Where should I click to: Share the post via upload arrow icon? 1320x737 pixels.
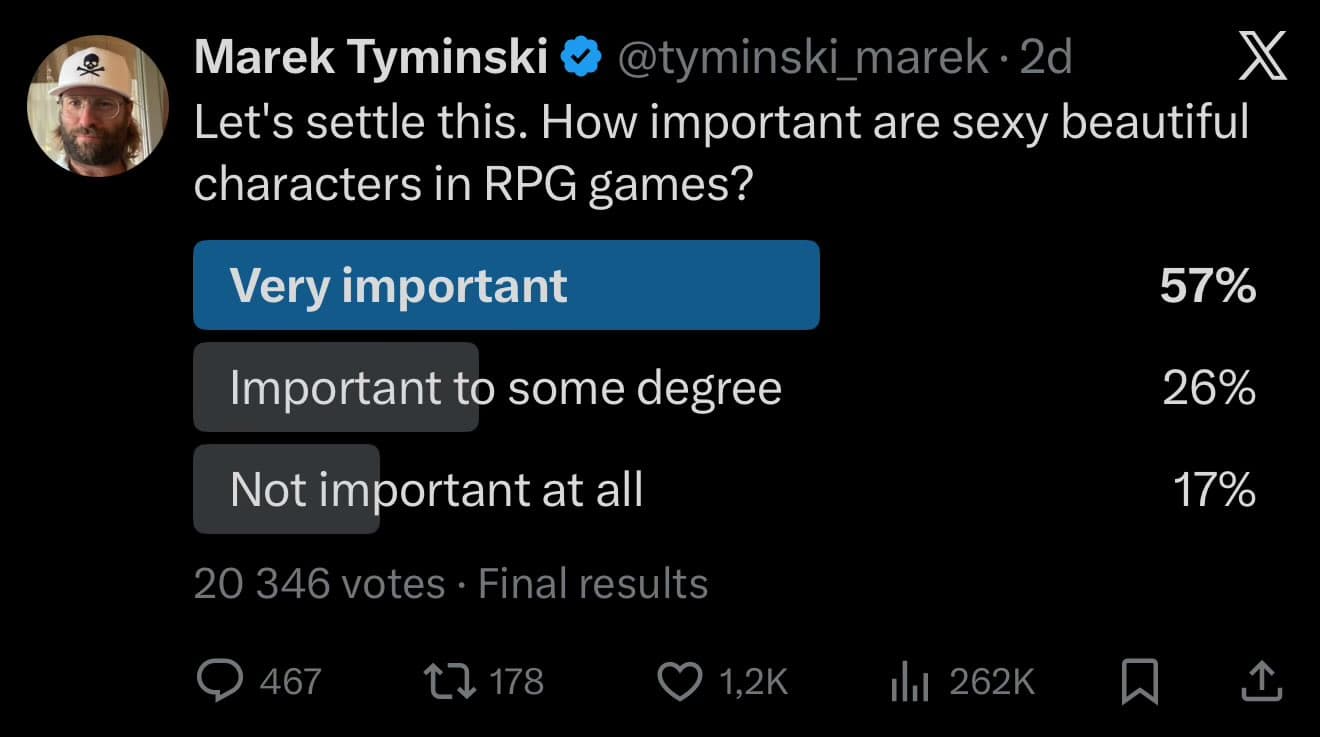1261,681
